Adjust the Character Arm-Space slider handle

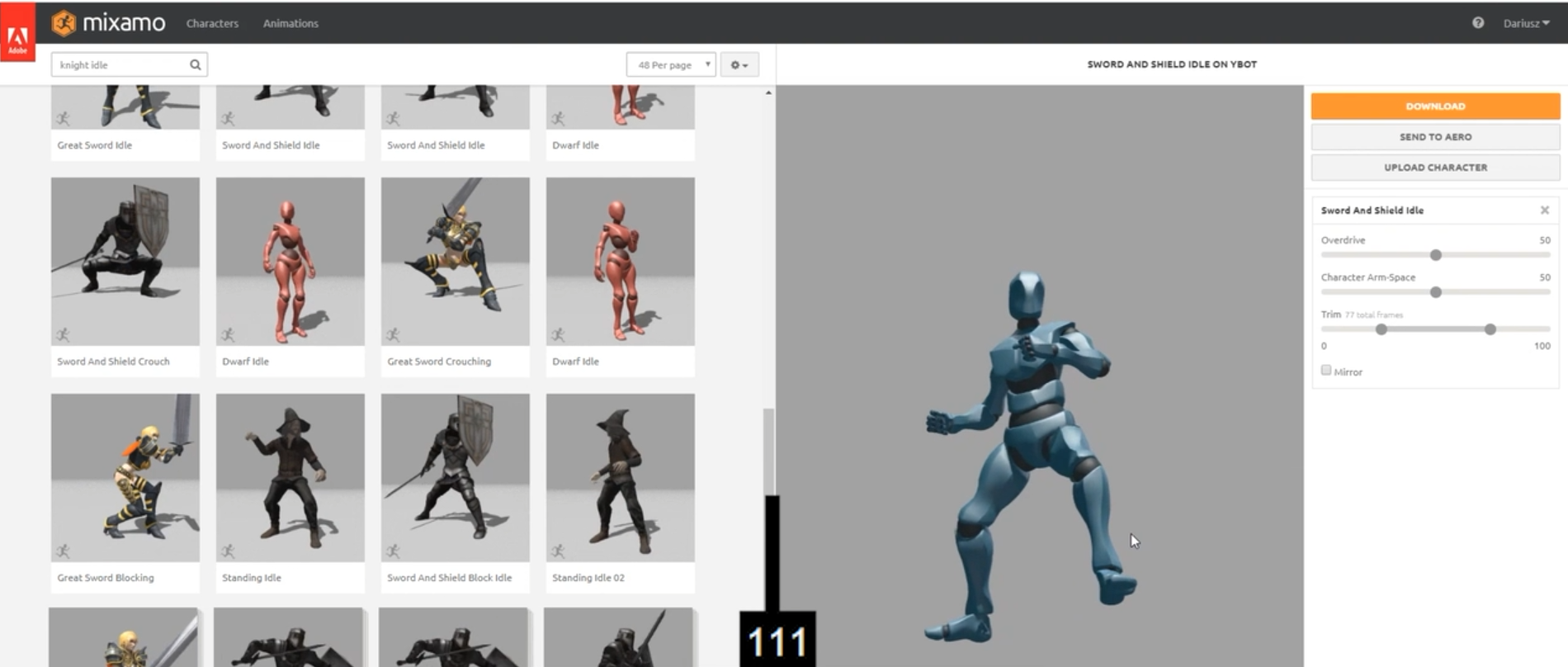click(1436, 292)
